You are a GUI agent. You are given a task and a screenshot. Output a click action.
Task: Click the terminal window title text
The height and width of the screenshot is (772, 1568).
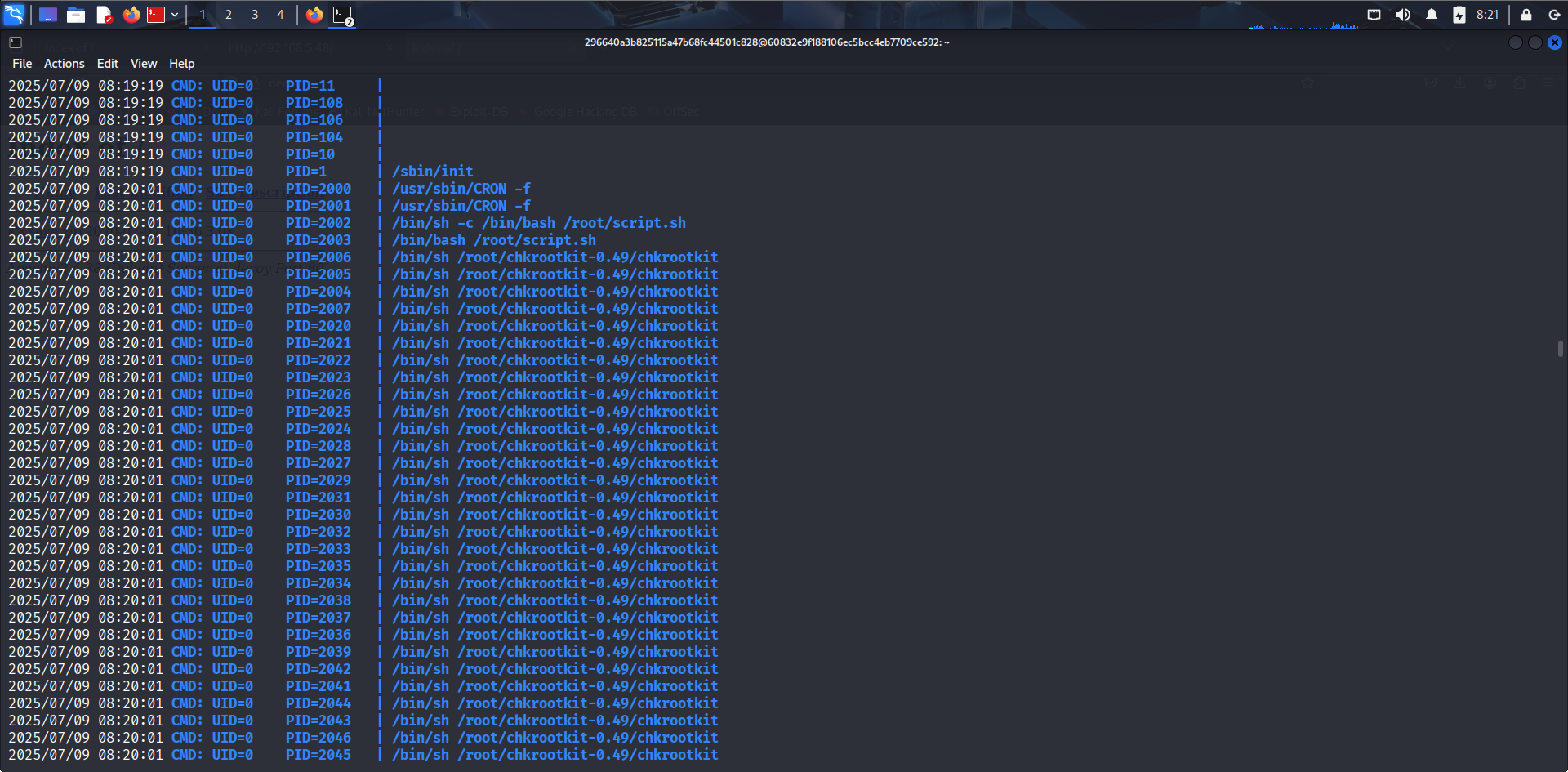[767, 42]
